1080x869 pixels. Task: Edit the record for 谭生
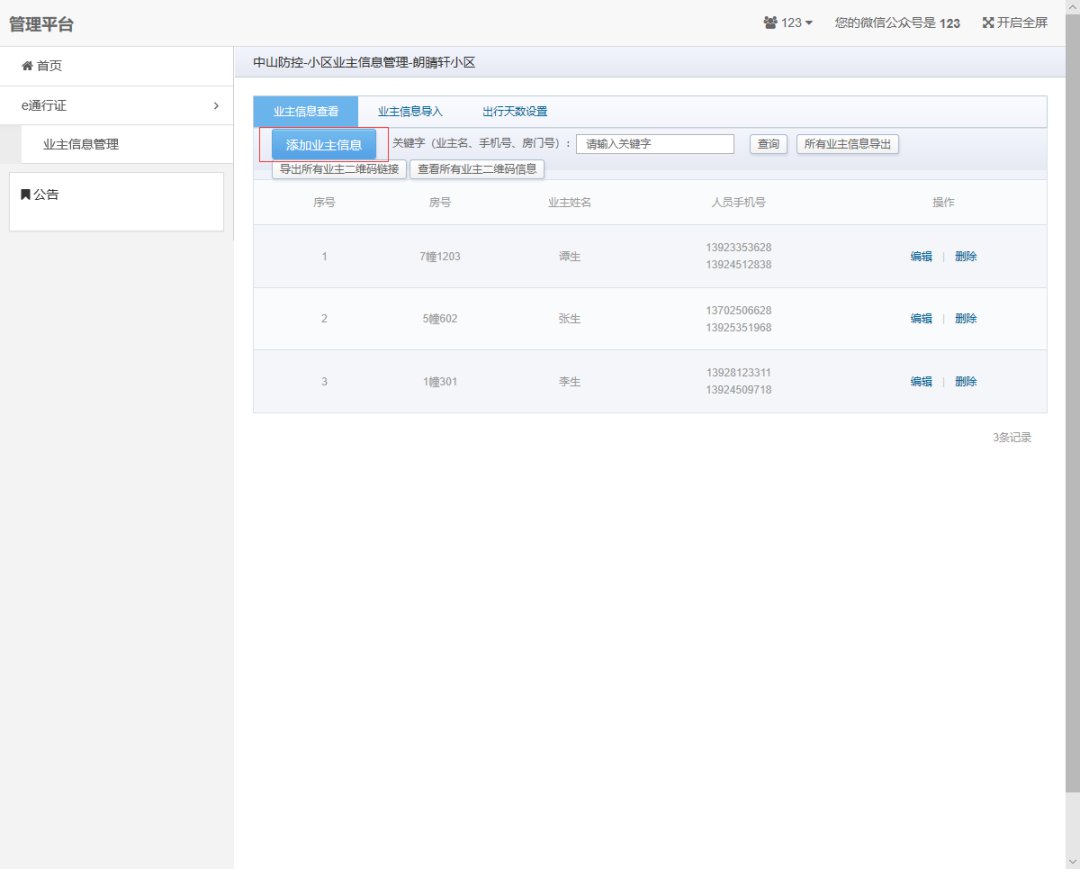pos(920,256)
